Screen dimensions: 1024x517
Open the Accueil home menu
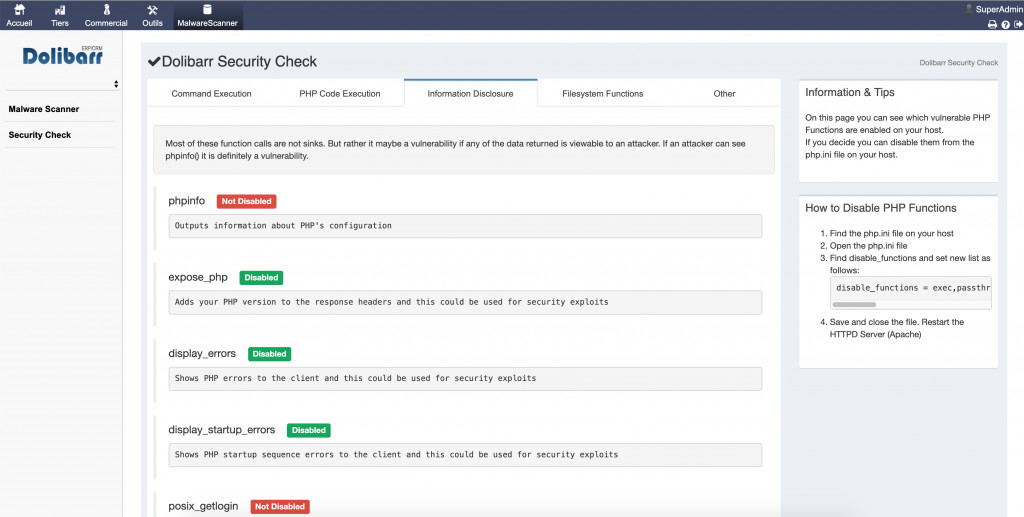click(19, 16)
